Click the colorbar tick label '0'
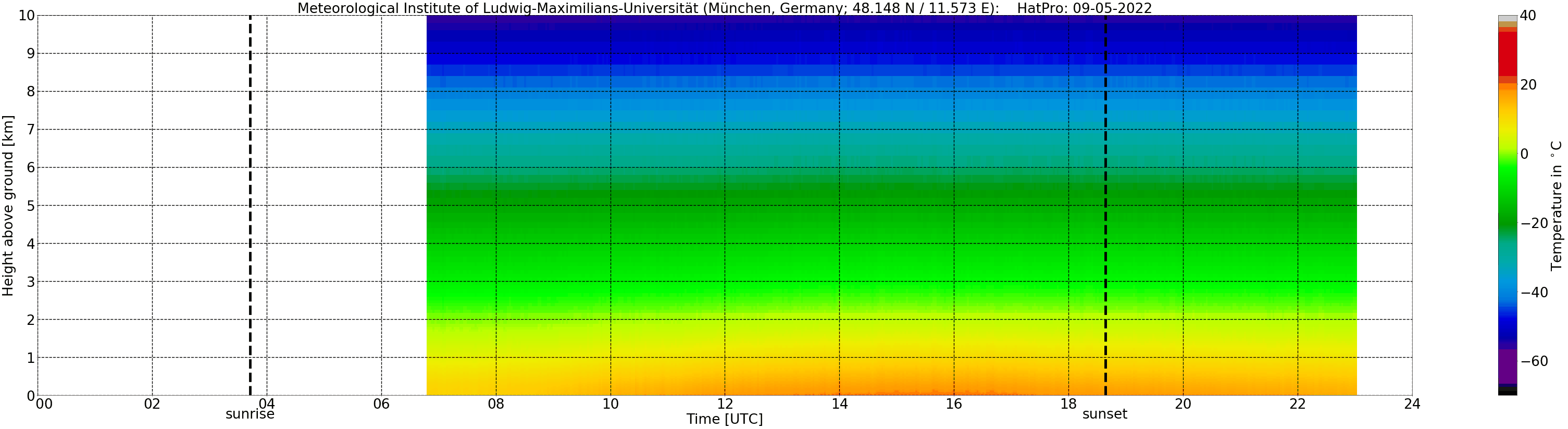1568x429 pixels. [x=1524, y=154]
